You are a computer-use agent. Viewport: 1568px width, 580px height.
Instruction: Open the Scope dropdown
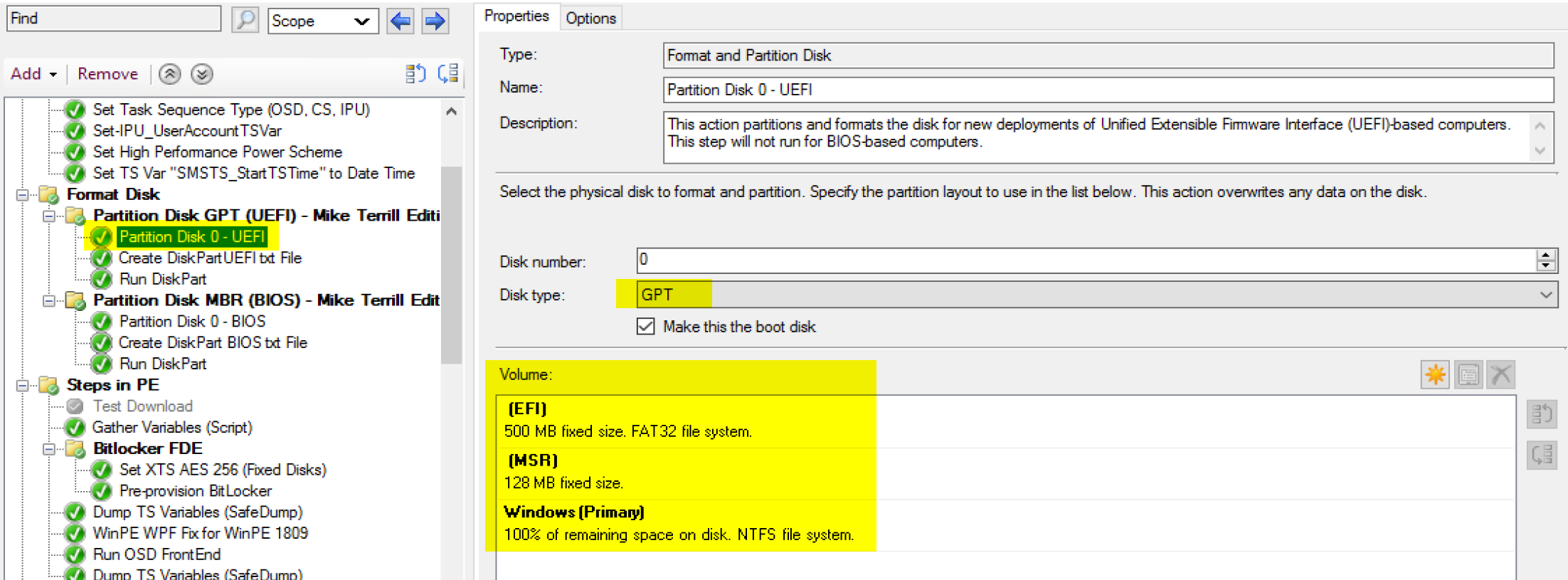(x=323, y=21)
